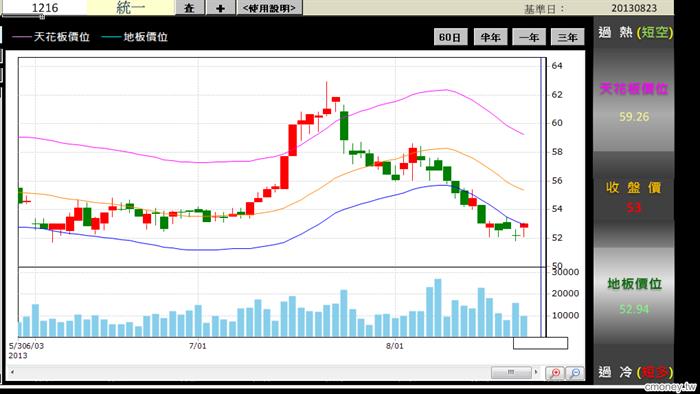
Task: Click the closing price value 53
Action: coord(633,207)
